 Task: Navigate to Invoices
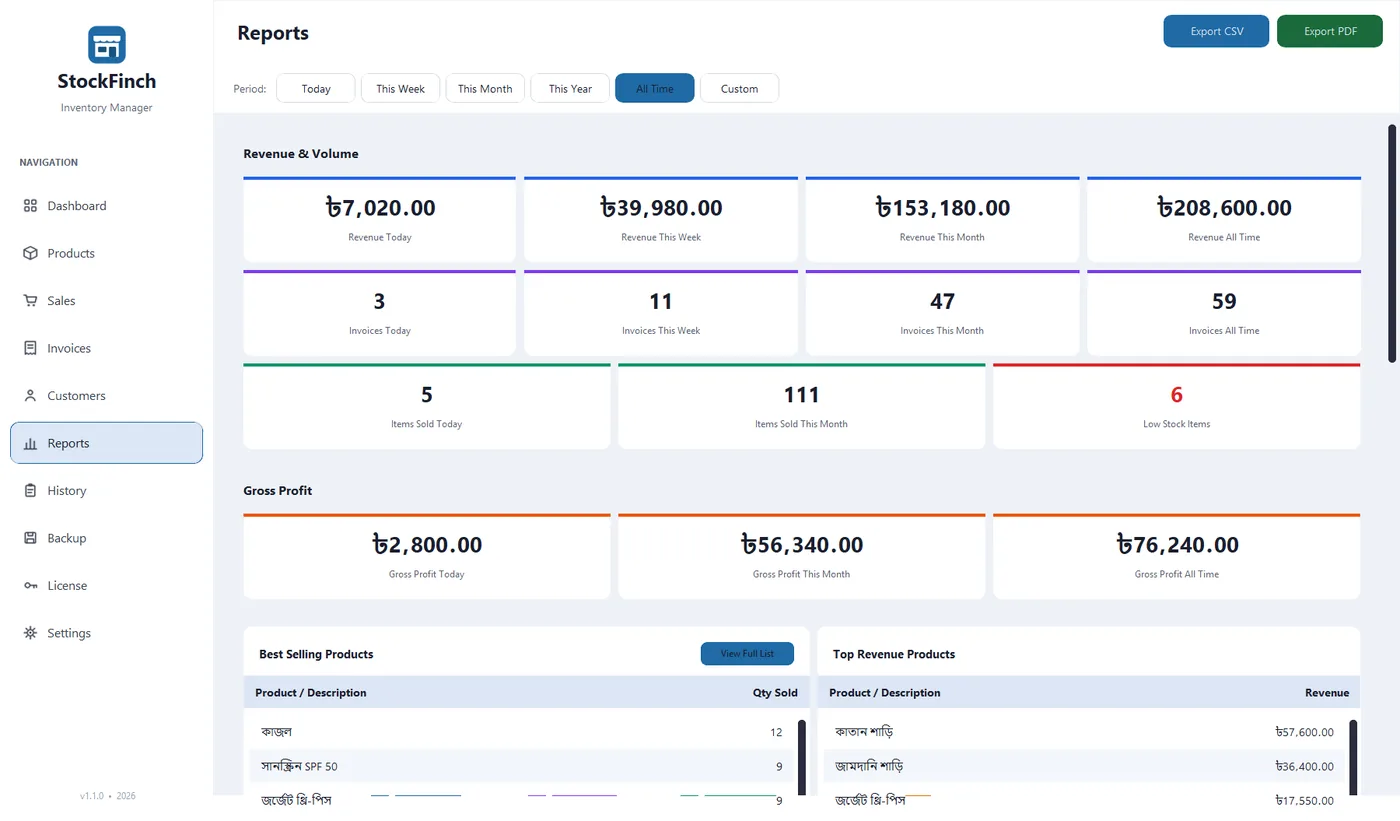[106, 348]
